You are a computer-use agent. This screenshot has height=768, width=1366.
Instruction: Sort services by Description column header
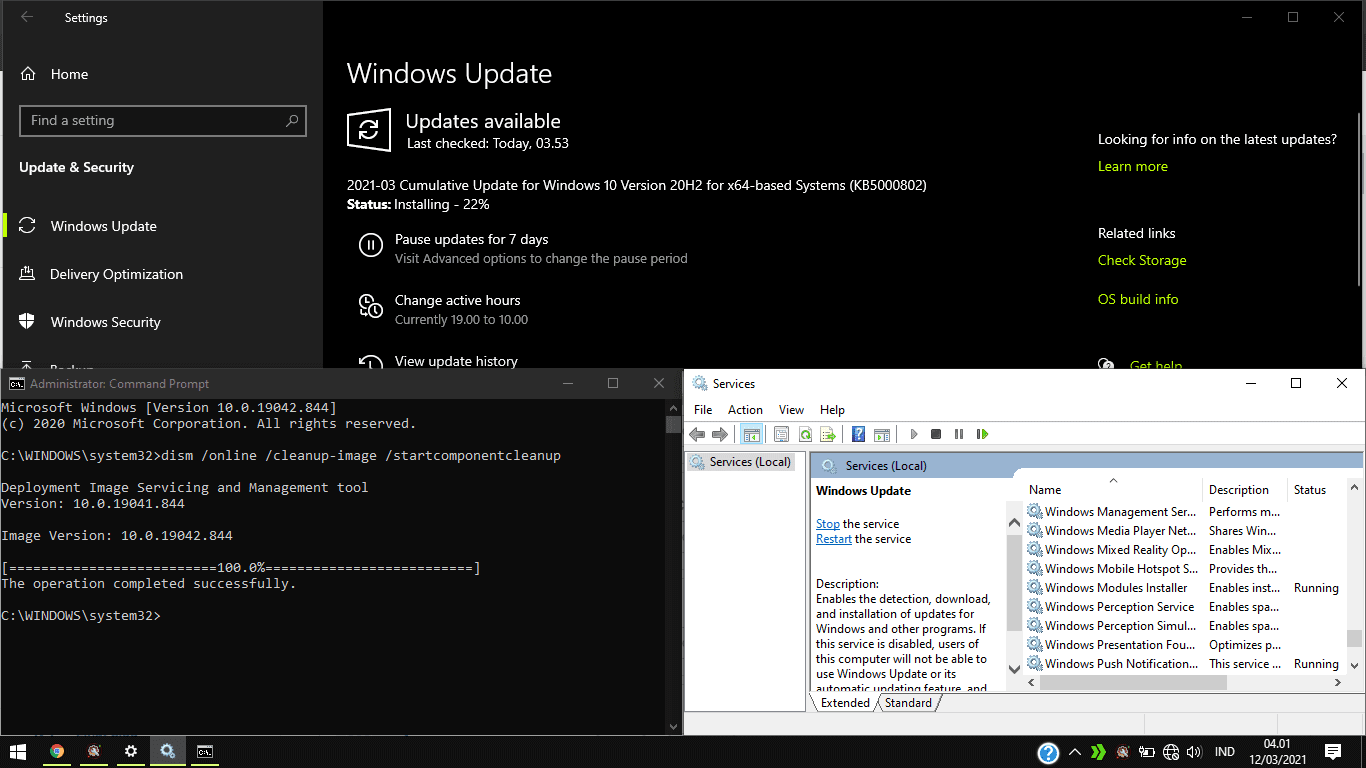click(1245, 490)
